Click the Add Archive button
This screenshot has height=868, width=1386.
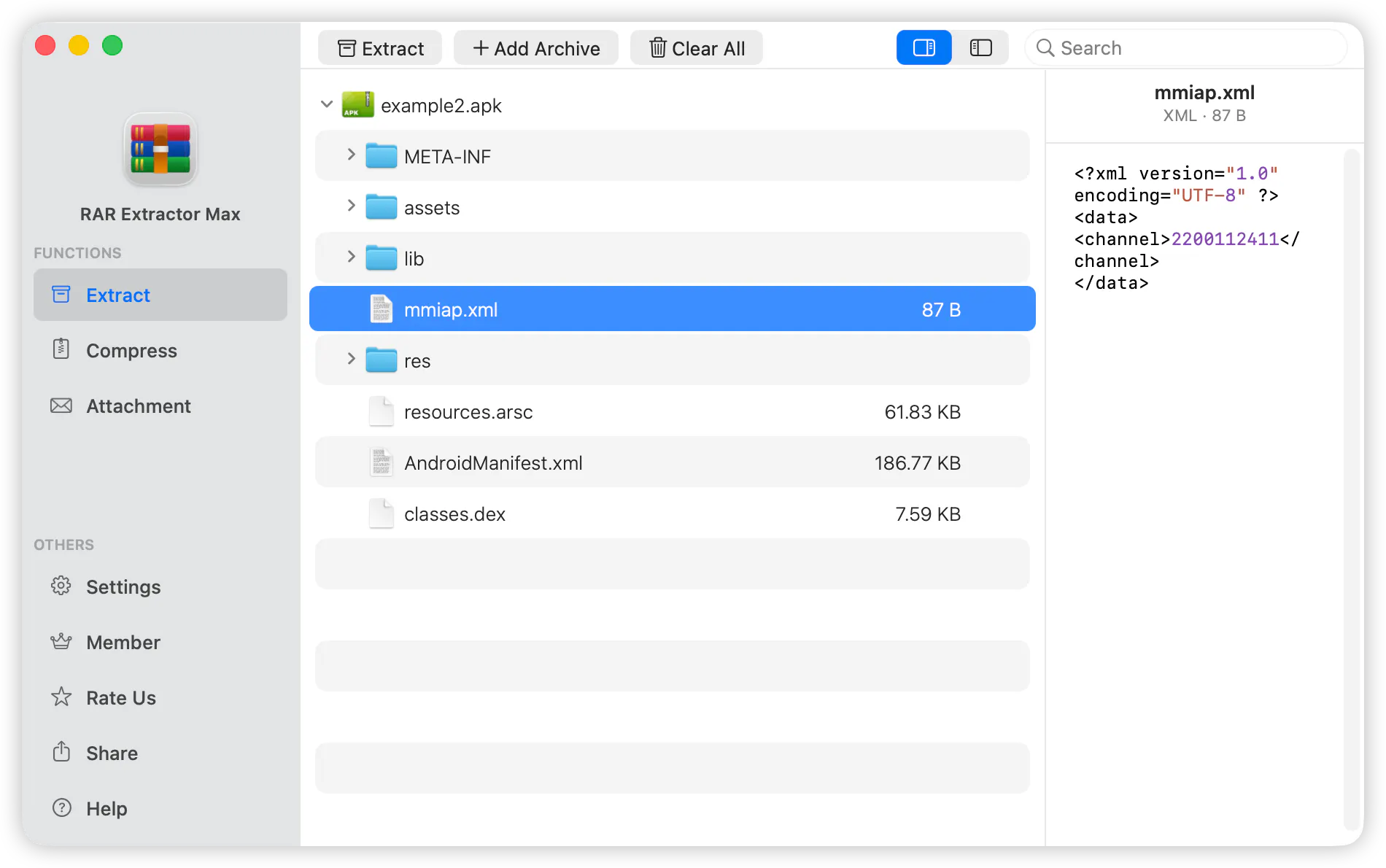click(x=536, y=48)
